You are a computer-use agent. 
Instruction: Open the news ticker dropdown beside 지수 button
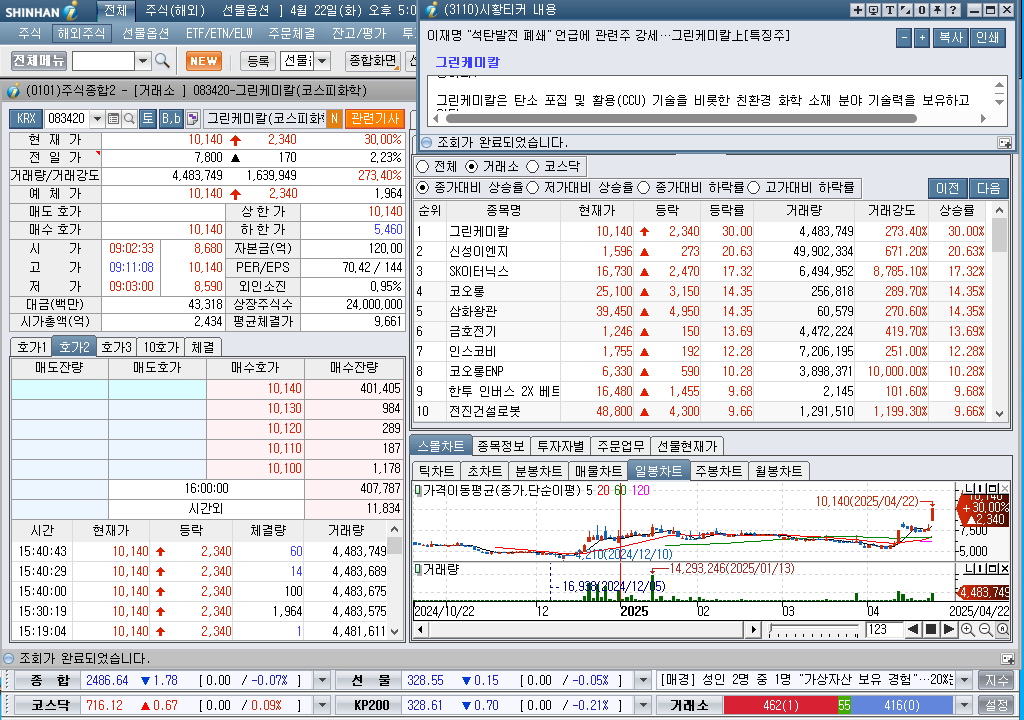[x=965, y=680]
